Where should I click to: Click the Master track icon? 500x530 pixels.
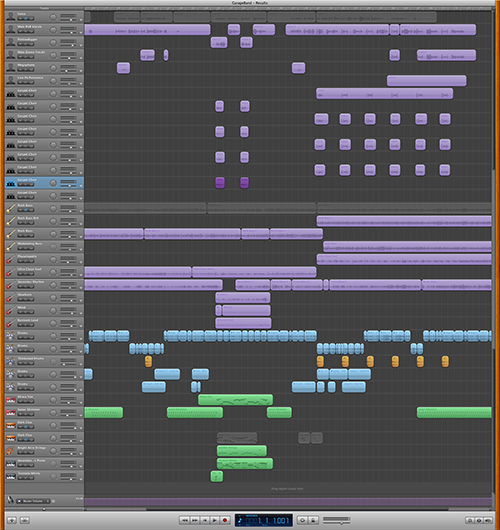tap(10, 501)
